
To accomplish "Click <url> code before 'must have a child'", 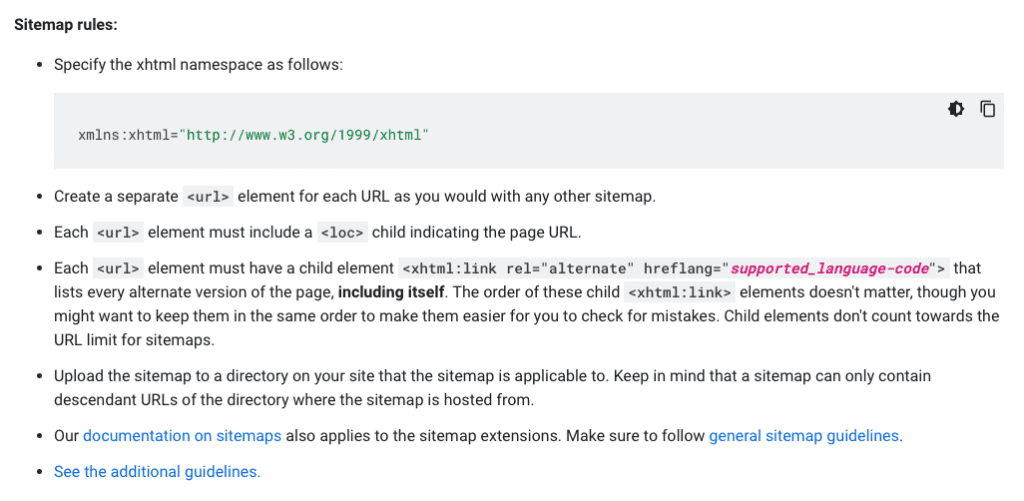I will 119,268.
